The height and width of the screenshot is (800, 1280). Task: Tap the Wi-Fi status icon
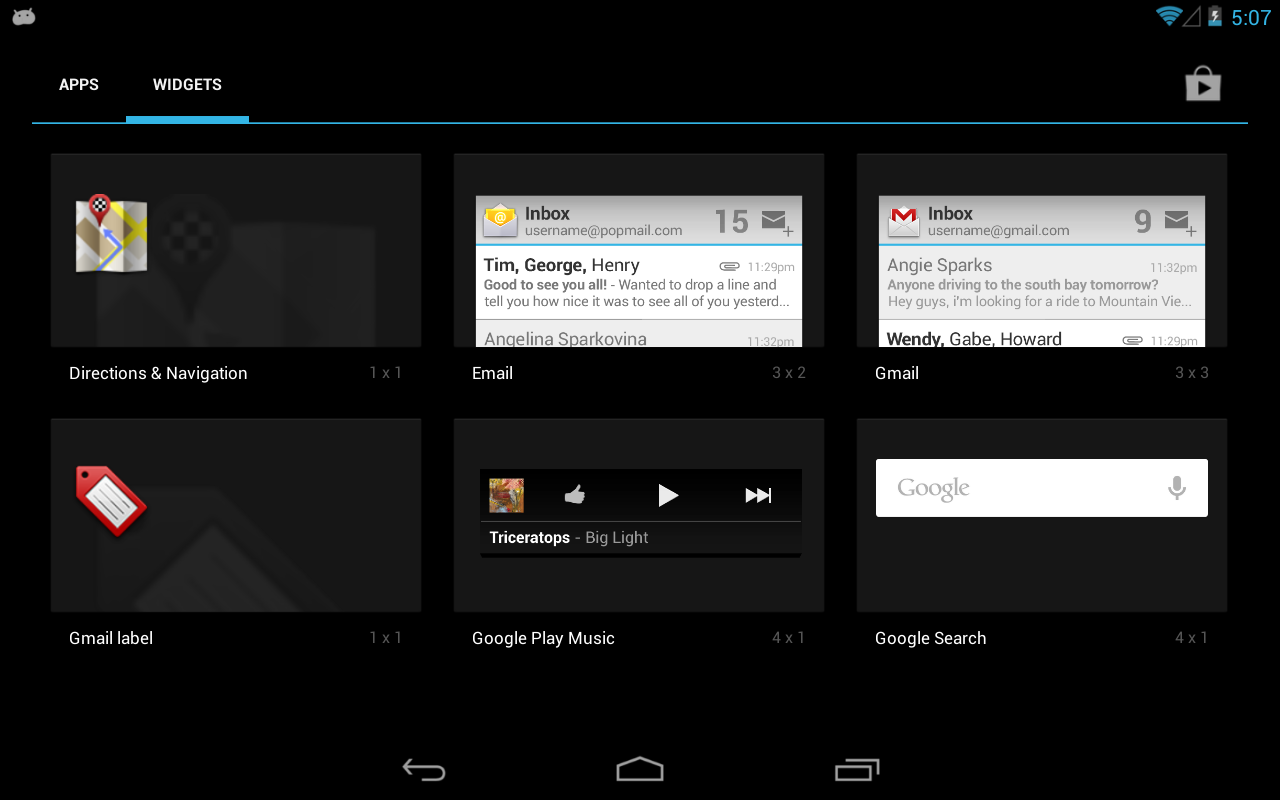[x=1168, y=16]
